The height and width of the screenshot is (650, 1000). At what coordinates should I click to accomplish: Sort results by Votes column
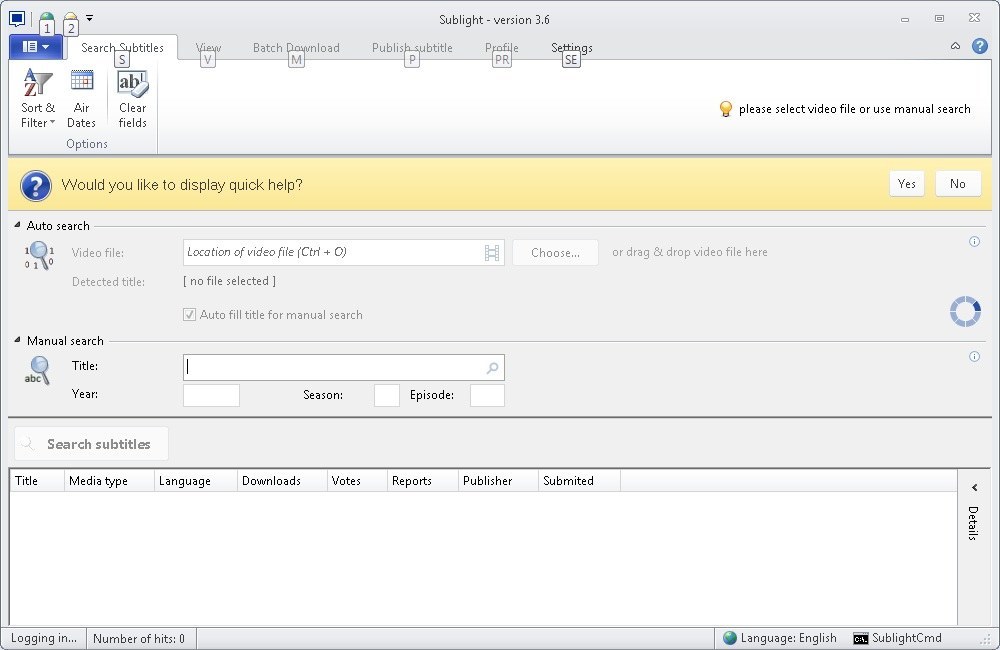(357, 481)
